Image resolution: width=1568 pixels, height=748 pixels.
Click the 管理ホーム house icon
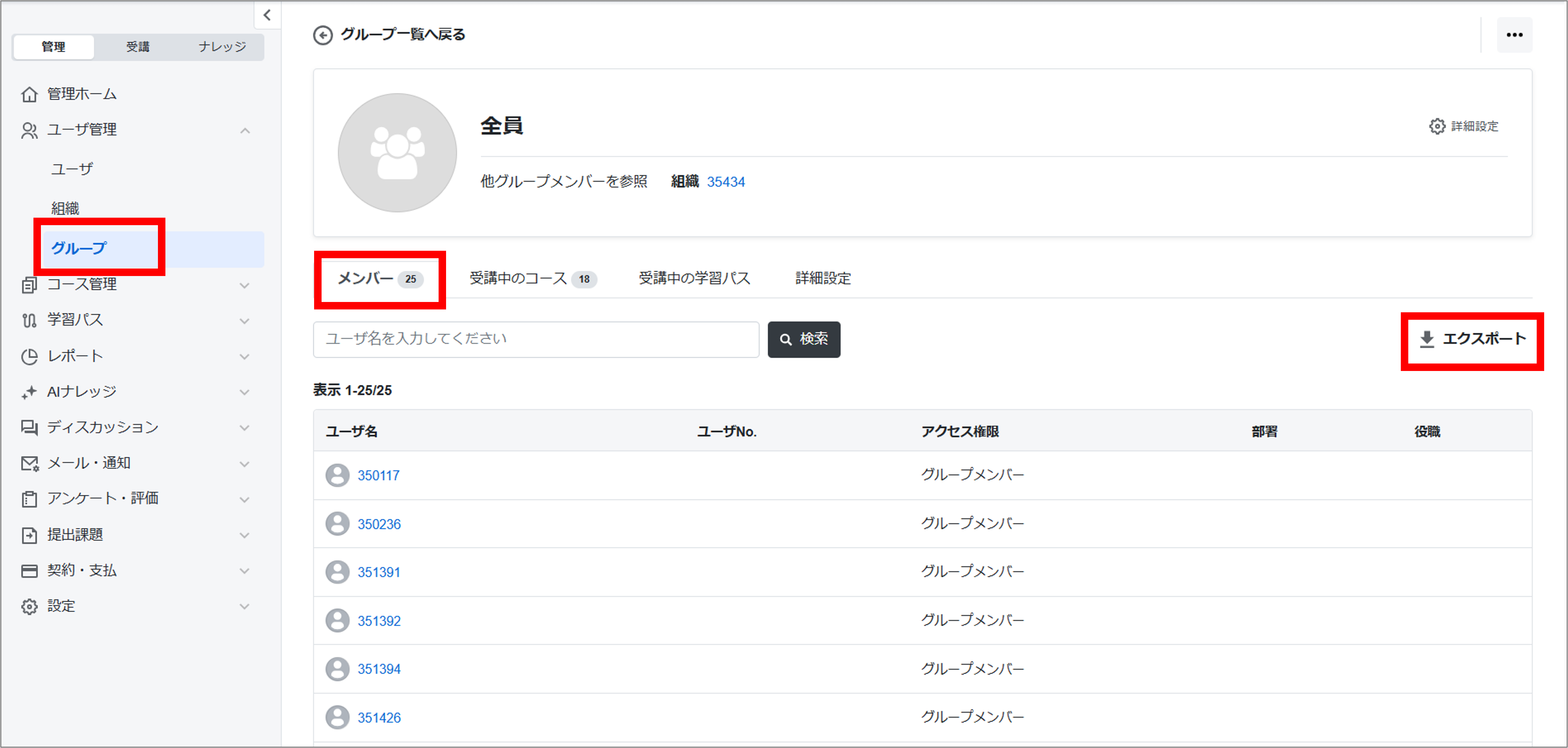29,94
